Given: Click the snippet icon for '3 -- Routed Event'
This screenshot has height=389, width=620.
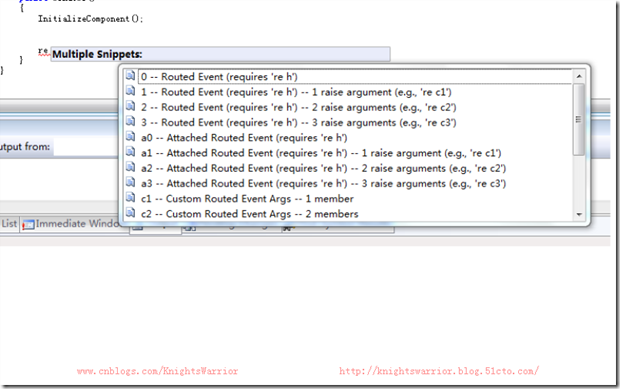Looking at the screenshot, I should (x=130, y=121).
